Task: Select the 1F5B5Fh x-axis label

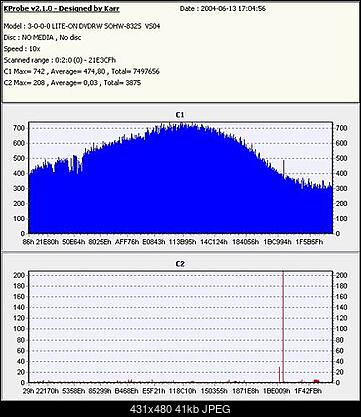Action: coord(309,242)
